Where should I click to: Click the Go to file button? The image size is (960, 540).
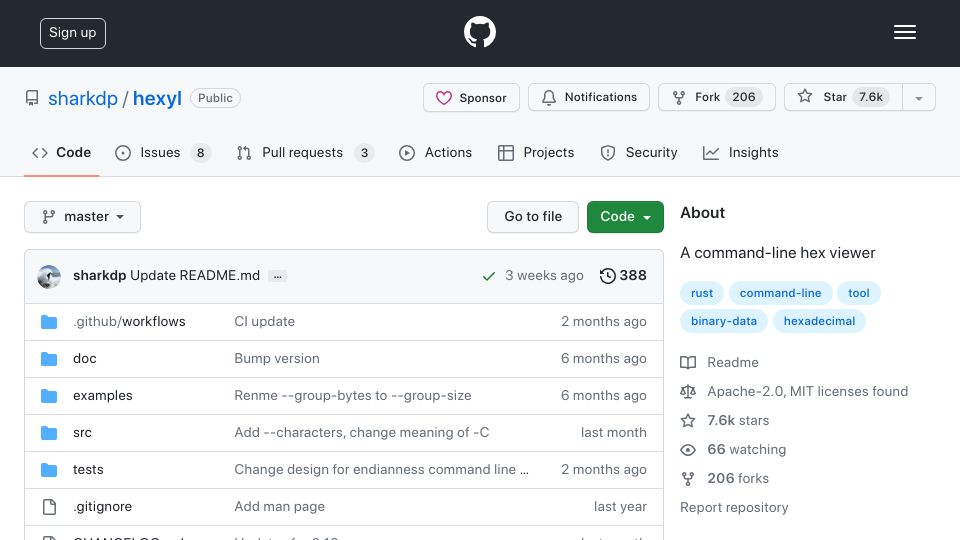(533, 217)
